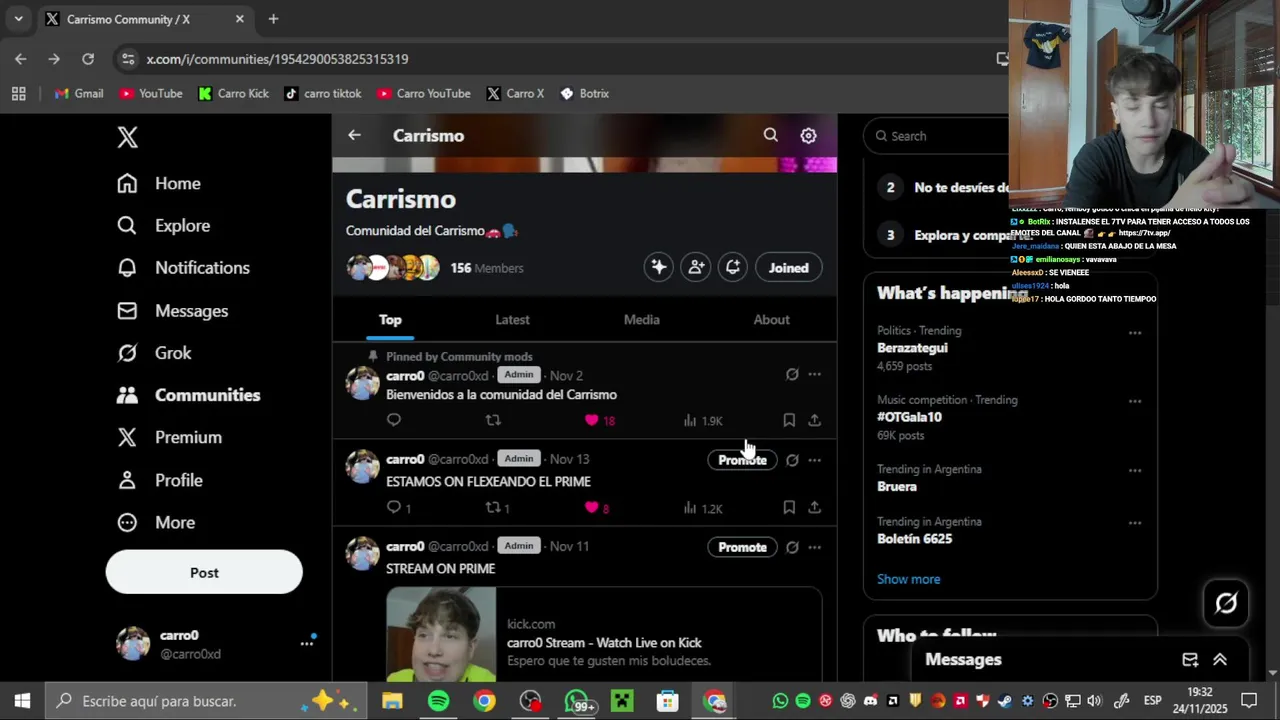Screen dimensions: 1280x720
Task: Share the Bienvenidos post
Action: coord(814,420)
